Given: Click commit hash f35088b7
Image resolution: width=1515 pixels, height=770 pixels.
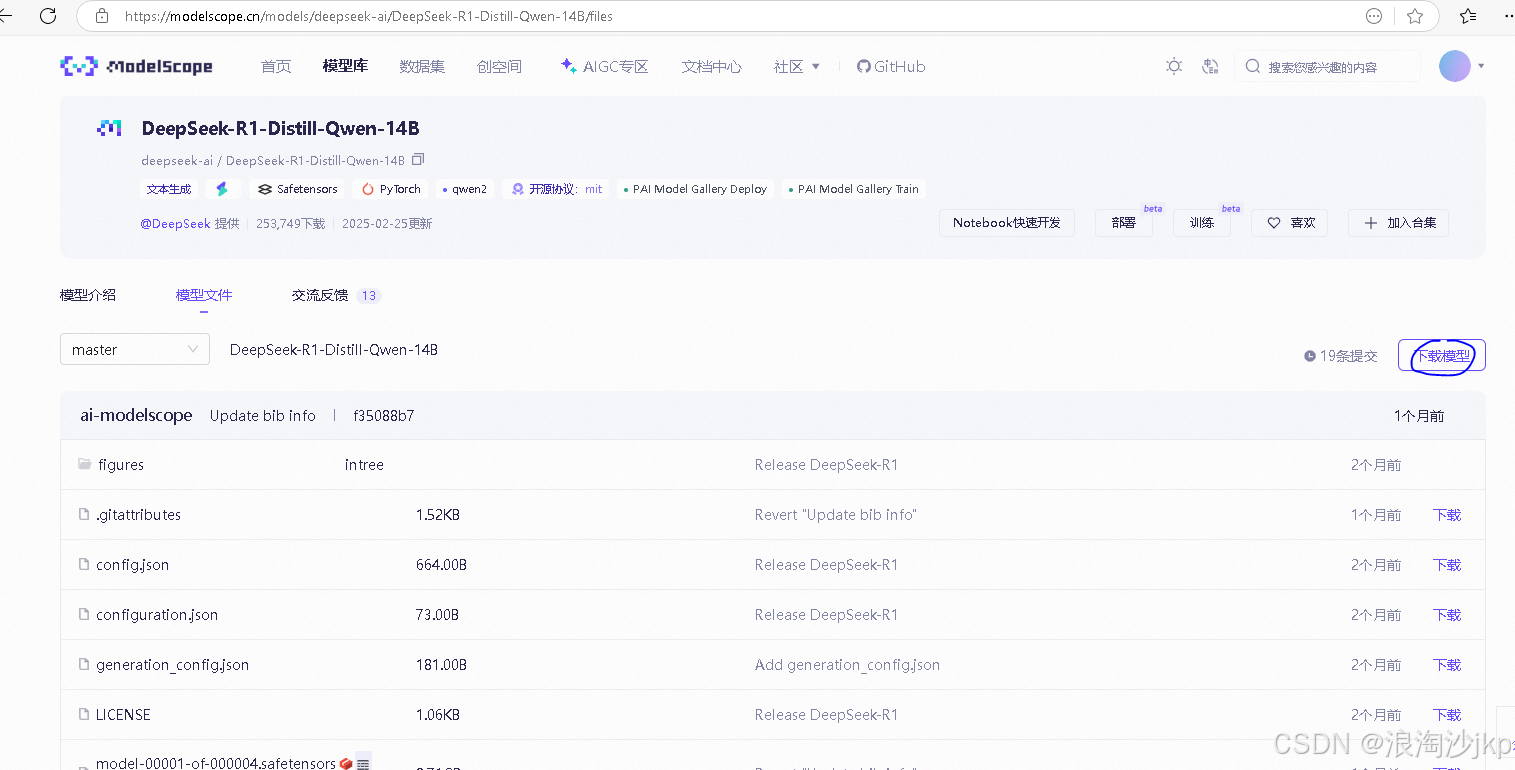Looking at the screenshot, I should pos(384,416).
